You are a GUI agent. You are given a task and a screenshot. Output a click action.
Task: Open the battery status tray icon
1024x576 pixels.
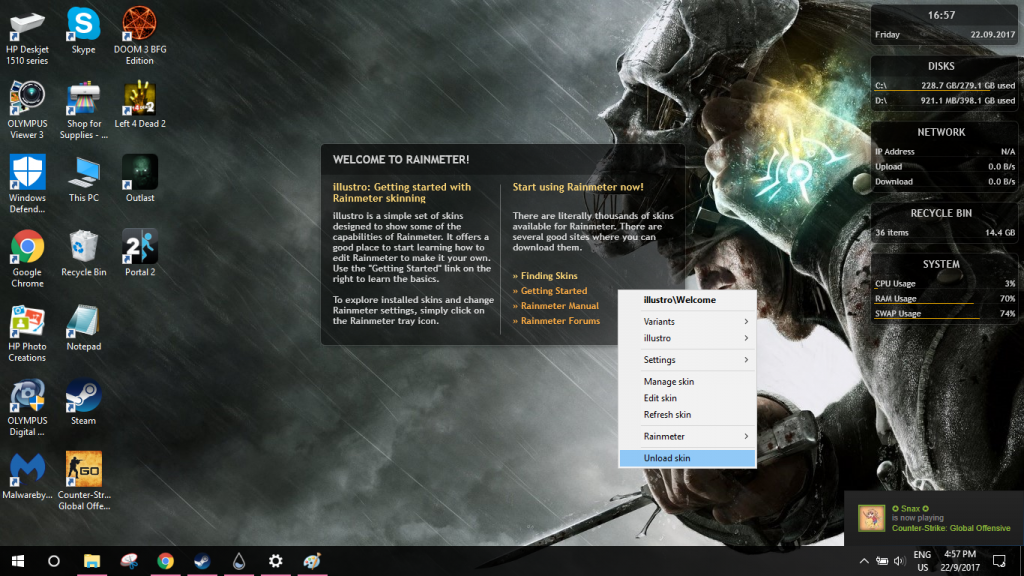[882, 561]
